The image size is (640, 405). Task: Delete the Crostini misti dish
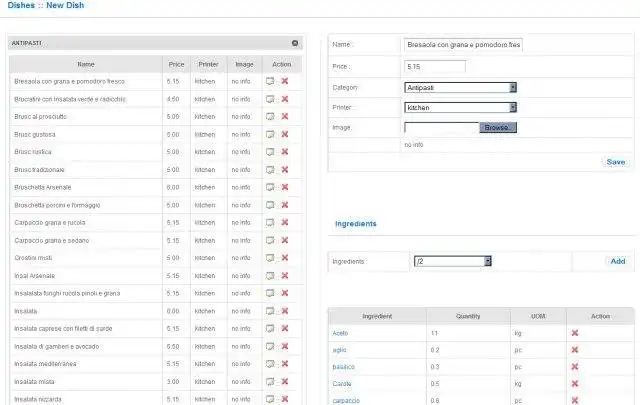click(x=285, y=258)
